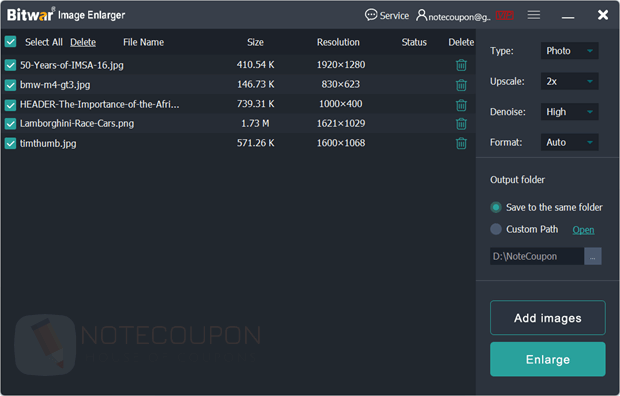Click the resolution value 1920×1280
This screenshot has width=620, height=396.
(x=341, y=65)
